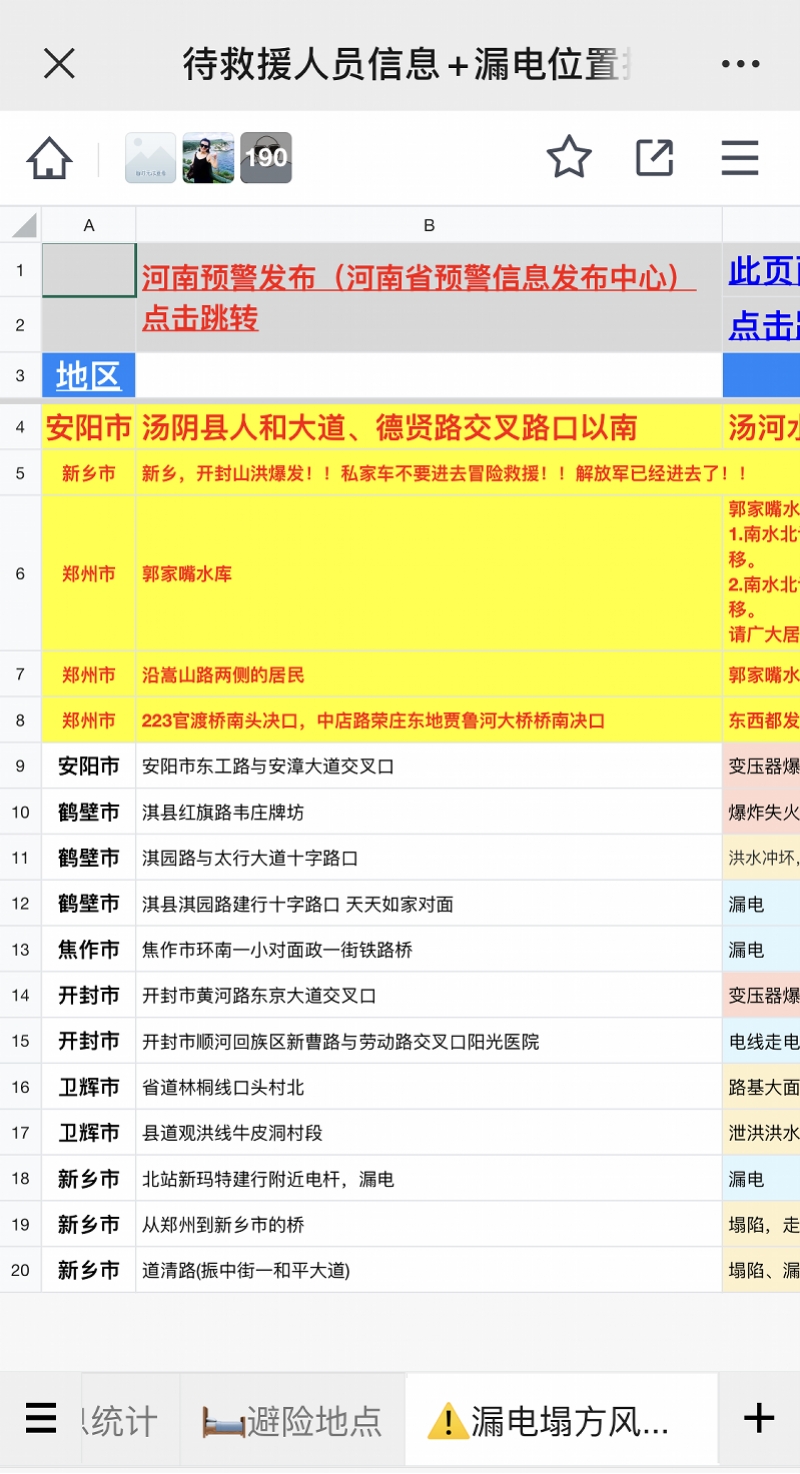Screen dimensions: 800x1474
Task: Add a new sheet with the plus button
Action: (x=759, y=1417)
